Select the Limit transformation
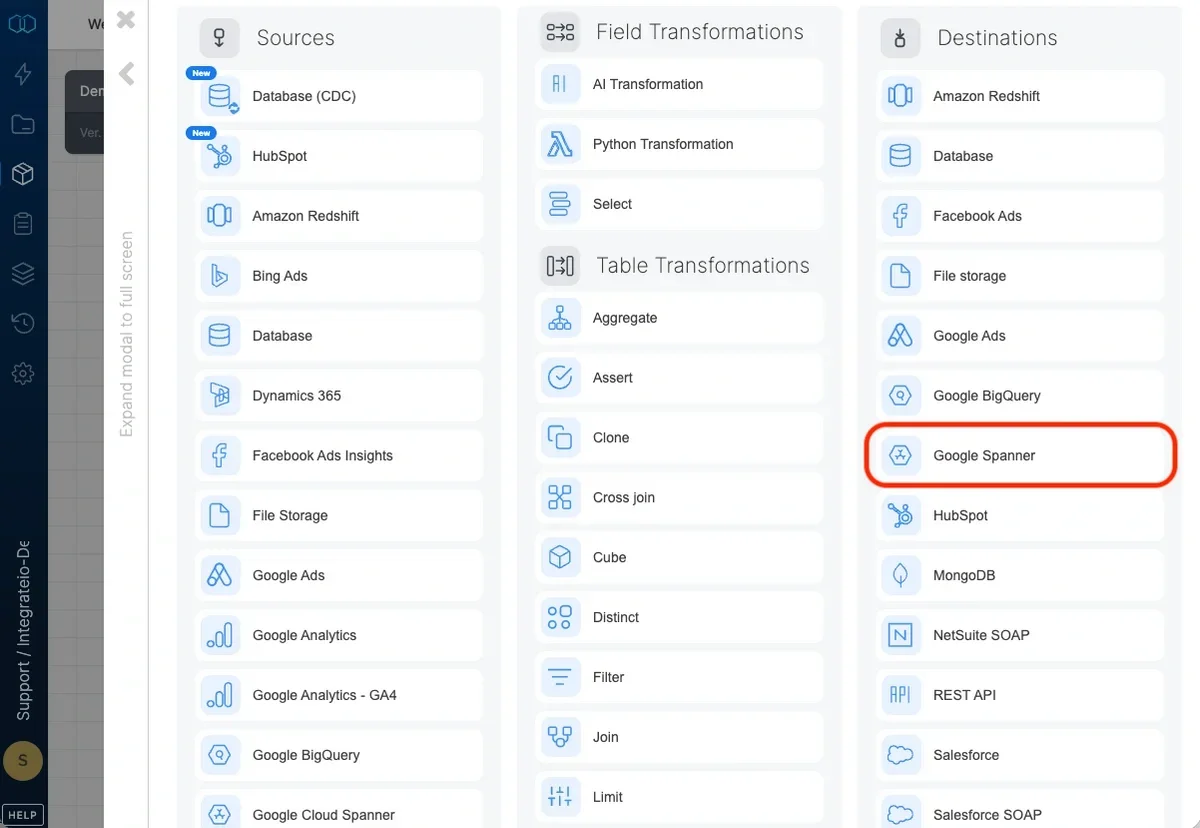The width and height of the screenshot is (1200, 828). coord(679,798)
